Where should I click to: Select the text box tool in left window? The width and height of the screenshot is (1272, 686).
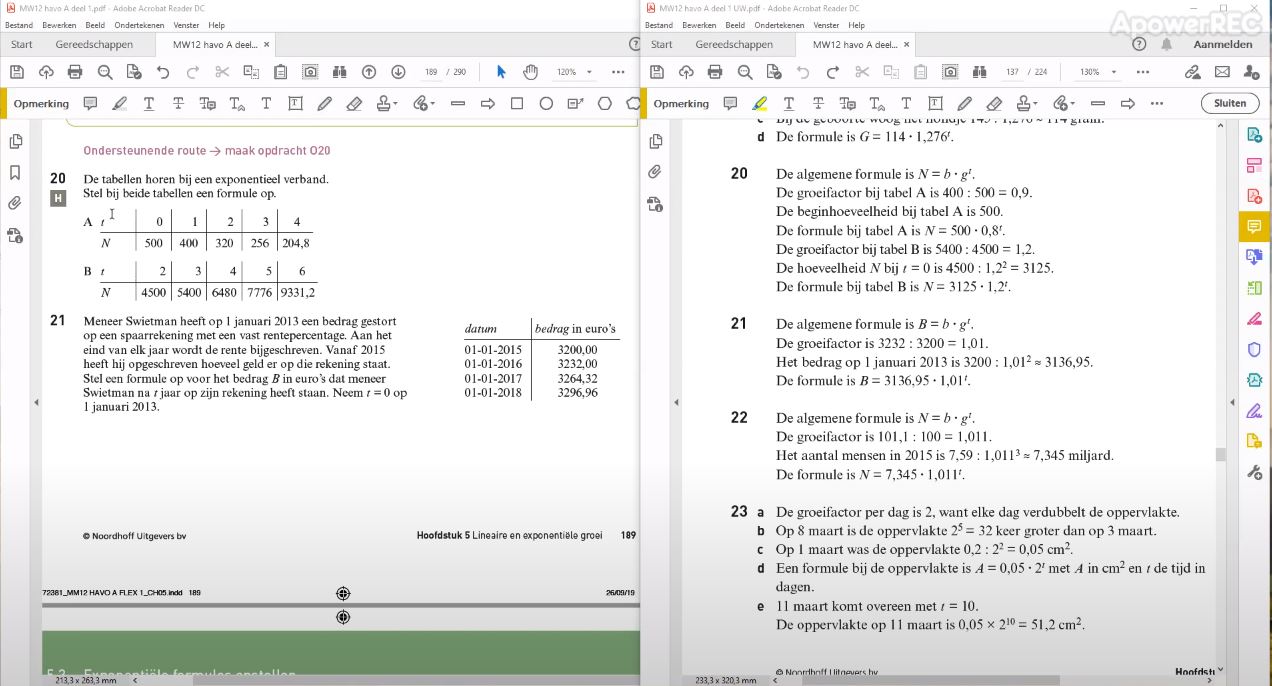[295, 103]
